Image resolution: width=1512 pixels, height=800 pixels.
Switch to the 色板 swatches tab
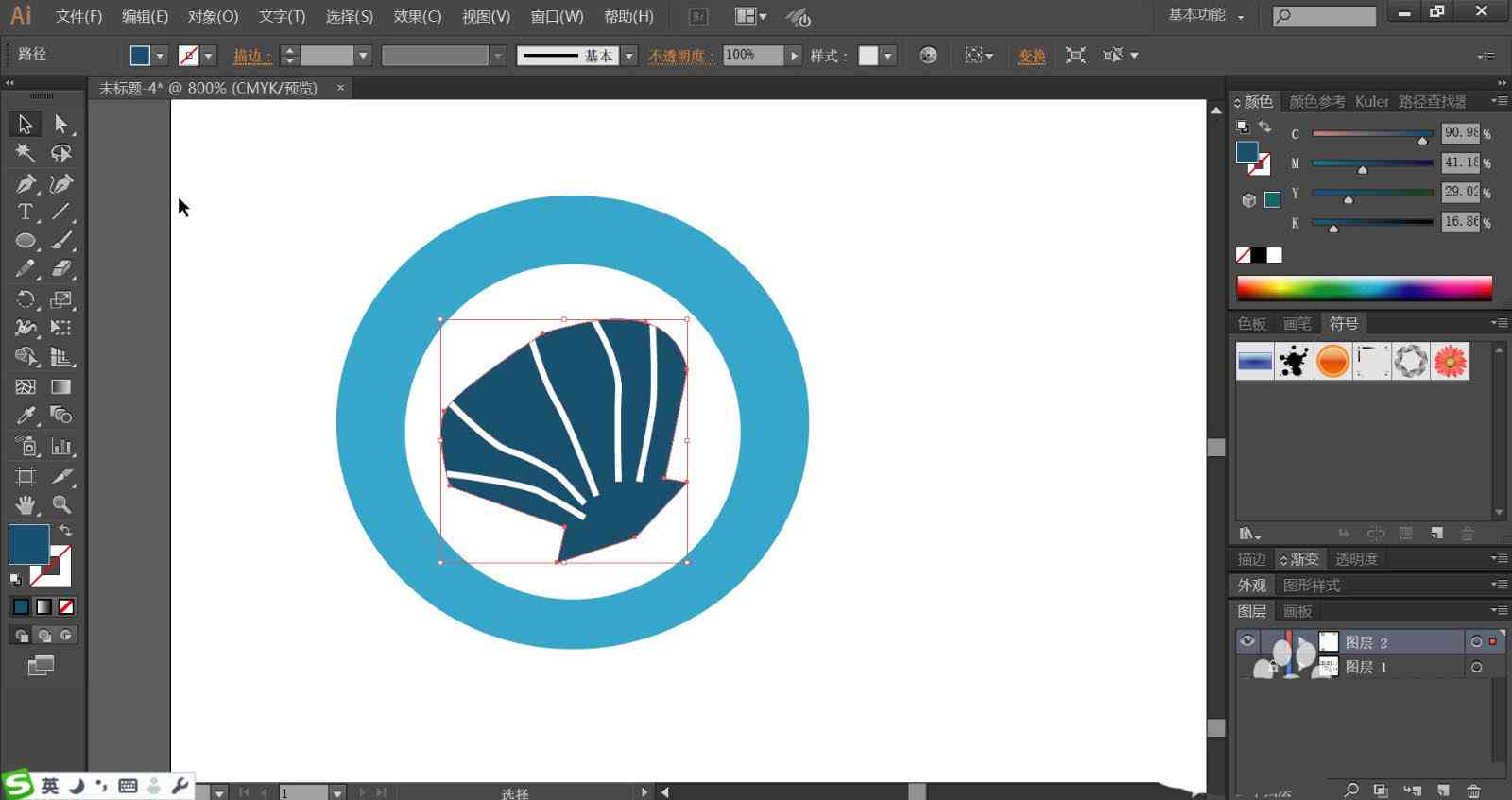[x=1252, y=324]
